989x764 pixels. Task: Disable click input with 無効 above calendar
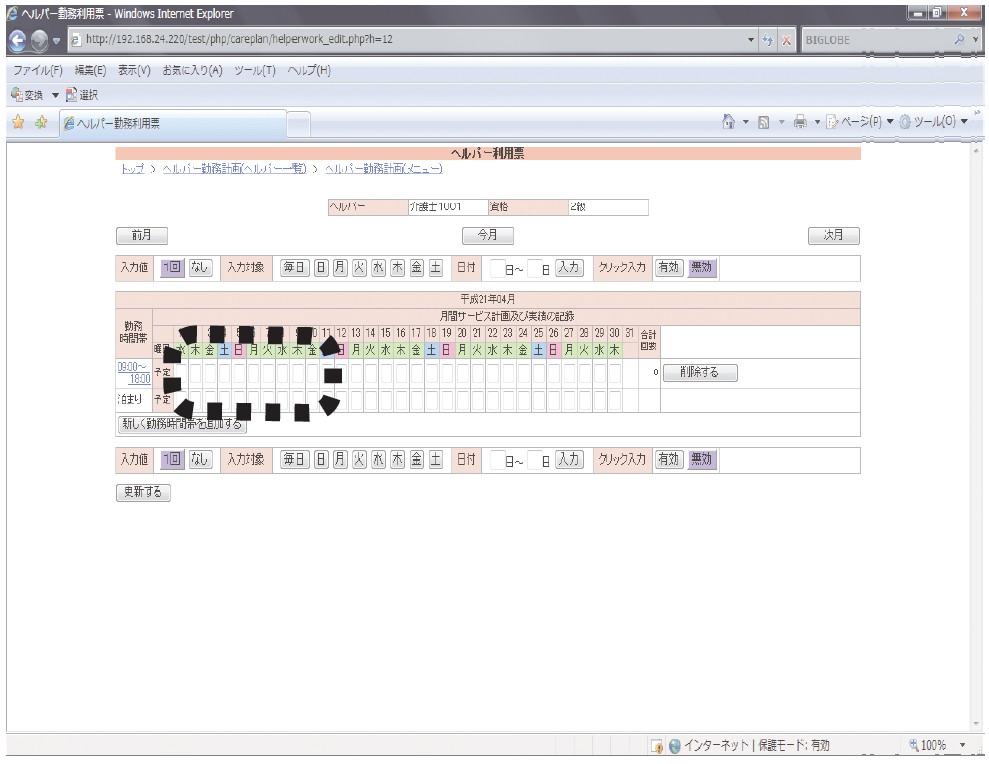701,267
